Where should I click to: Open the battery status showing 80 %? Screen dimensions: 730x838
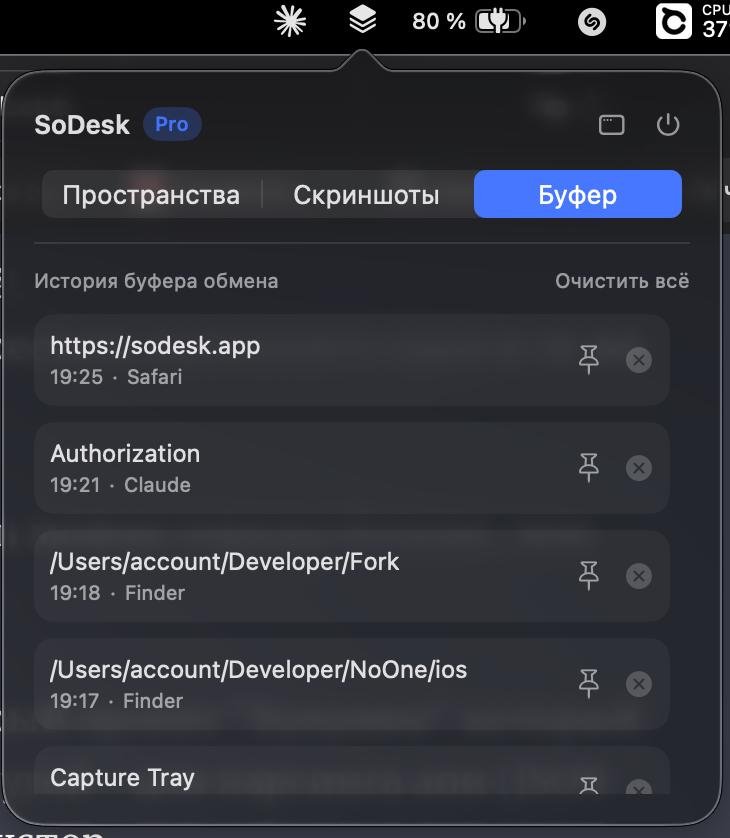469,21
